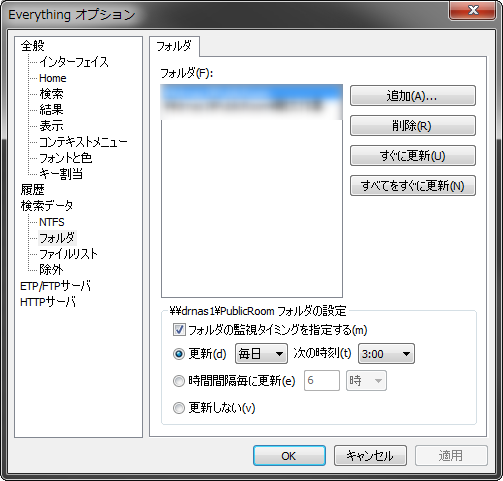This screenshot has height=481, width=503.
Task: Open the NTFS settings page
Action: (52, 222)
